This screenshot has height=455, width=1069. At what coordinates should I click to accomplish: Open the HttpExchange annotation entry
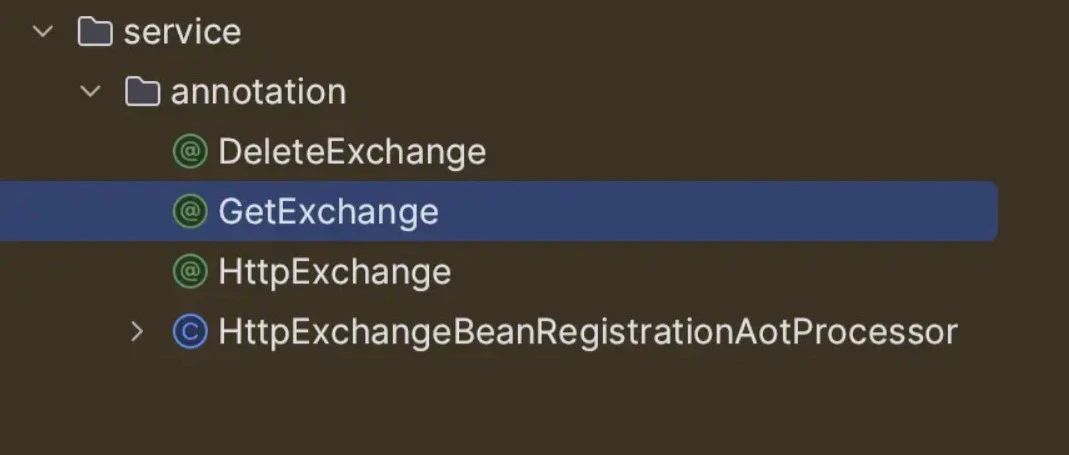tap(335, 271)
